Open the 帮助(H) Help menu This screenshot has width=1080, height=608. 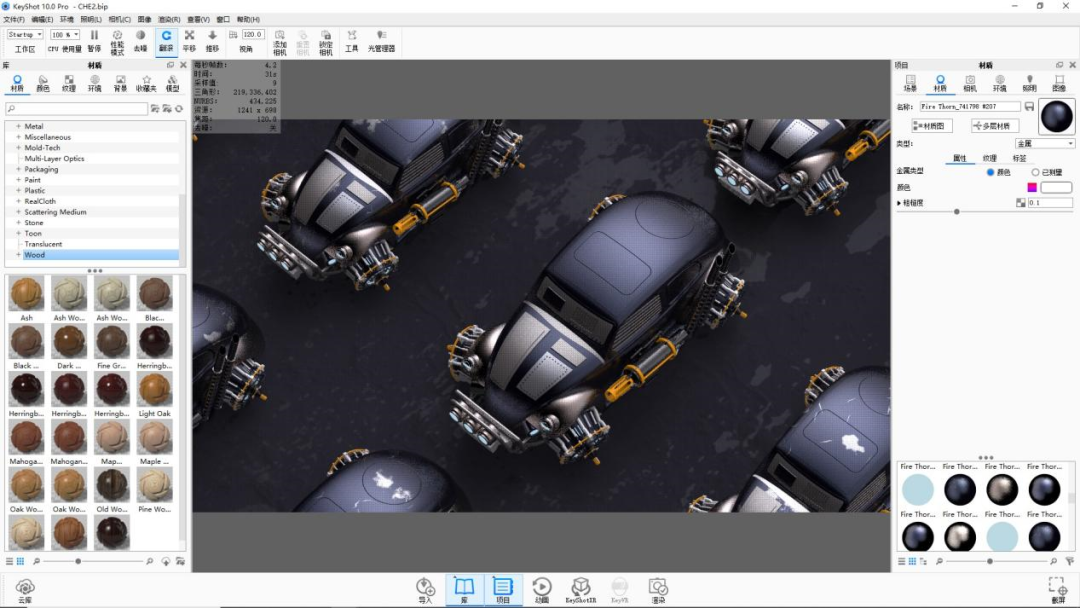pos(248,19)
